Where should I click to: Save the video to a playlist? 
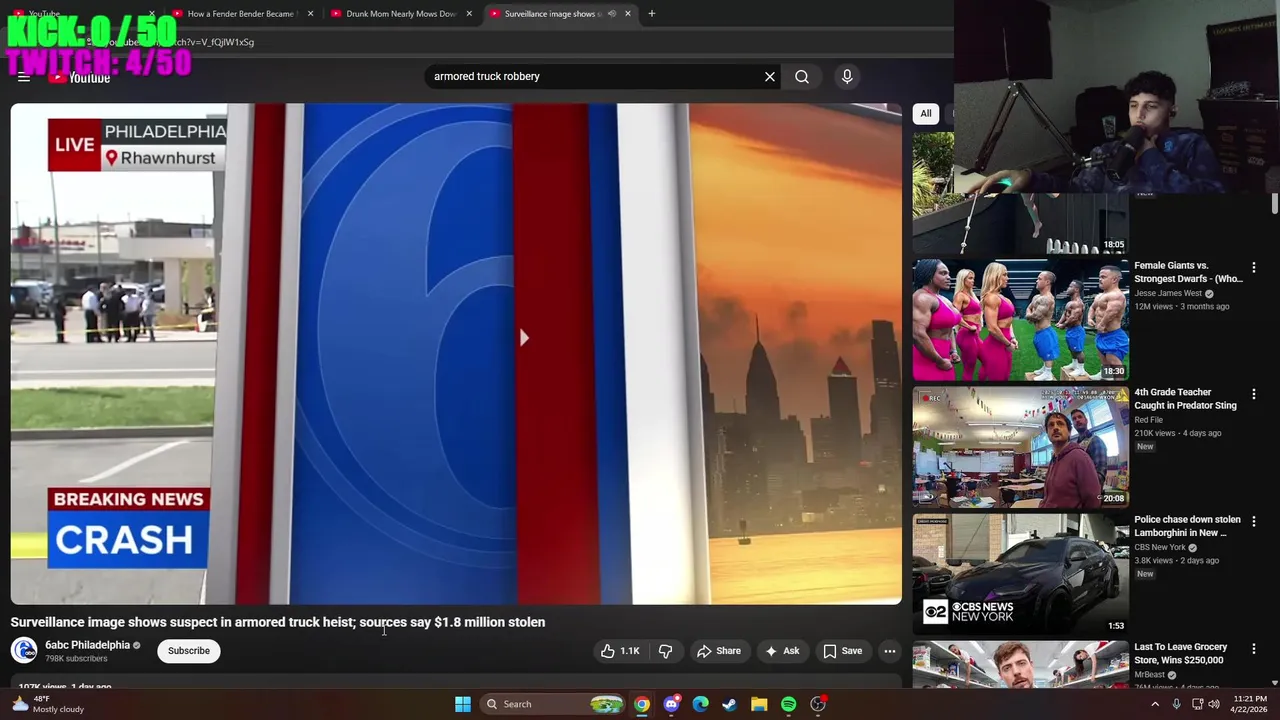pyautogui.click(x=842, y=651)
